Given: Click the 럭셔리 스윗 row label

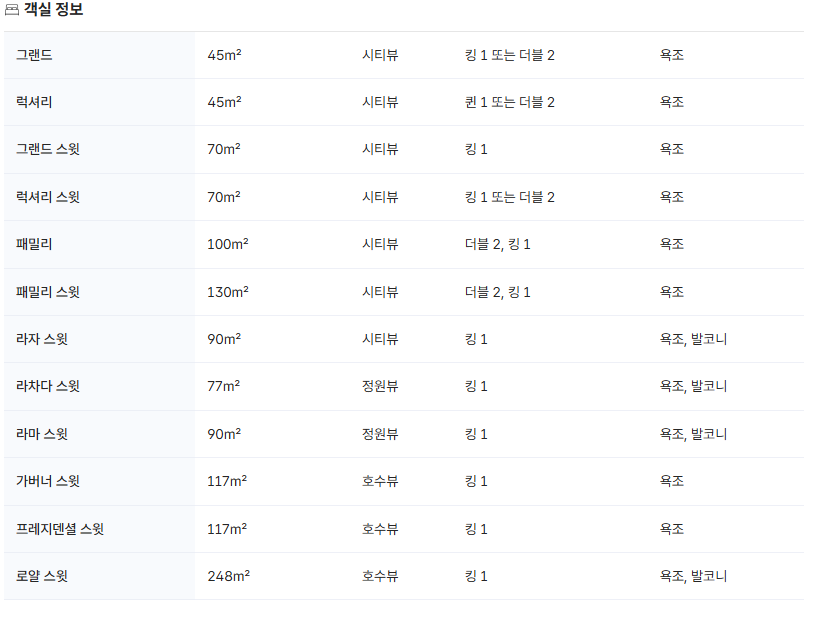Looking at the screenshot, I should click(48, 197).
